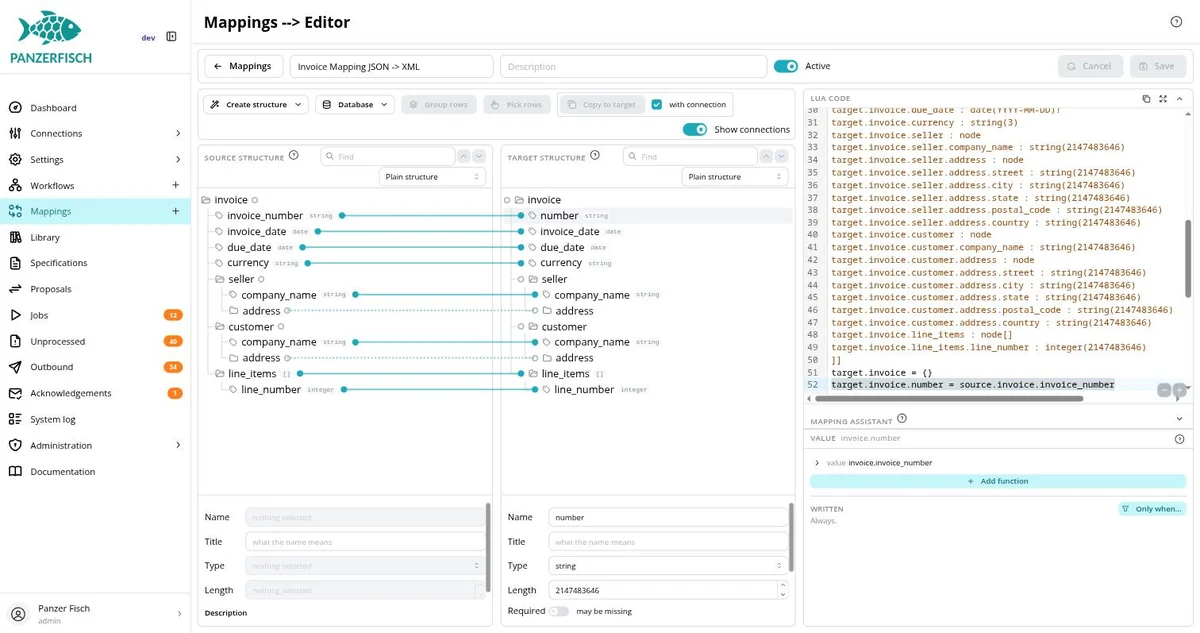Expand the Connections sidebar submenu
This screenshot has height=633, width=1200.
coord(178,134)
